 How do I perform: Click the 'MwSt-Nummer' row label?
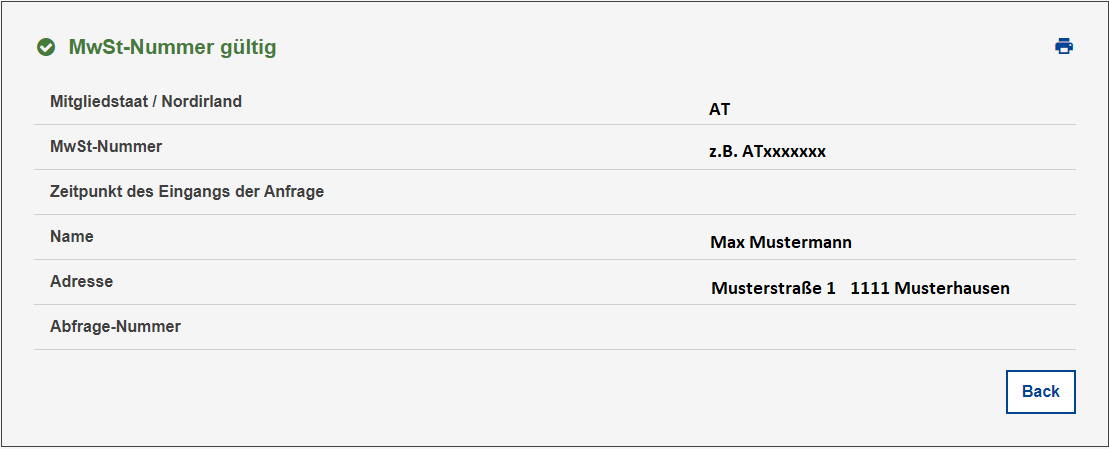106,147
